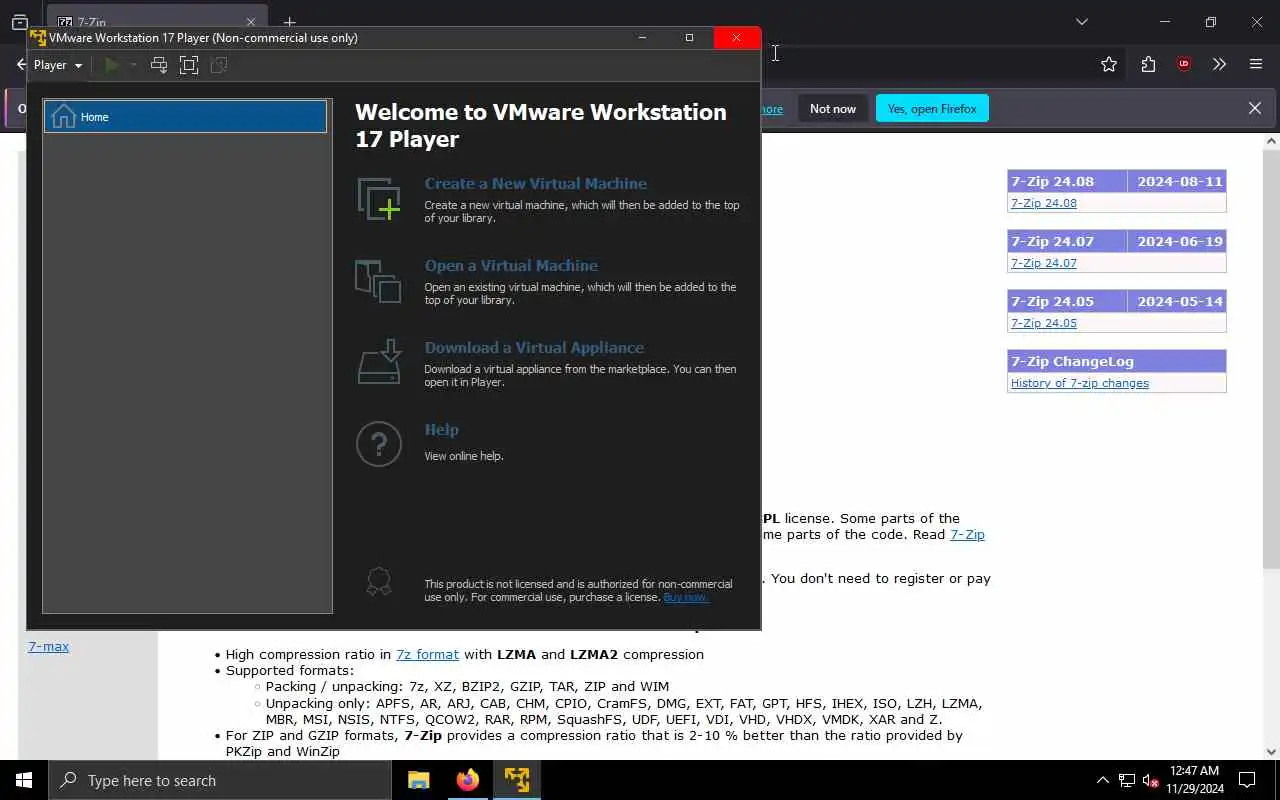Switch to Firefox from taskbar
1280x800 pixels.
coord(467,780)
